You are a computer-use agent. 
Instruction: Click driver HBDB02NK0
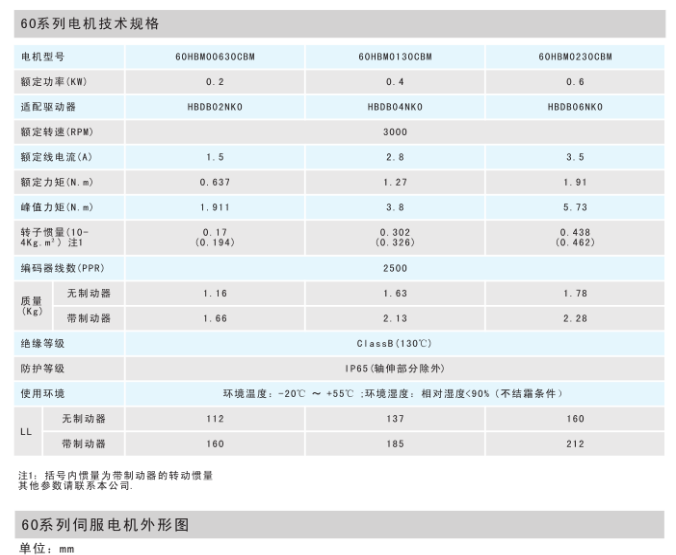[215, 107]
